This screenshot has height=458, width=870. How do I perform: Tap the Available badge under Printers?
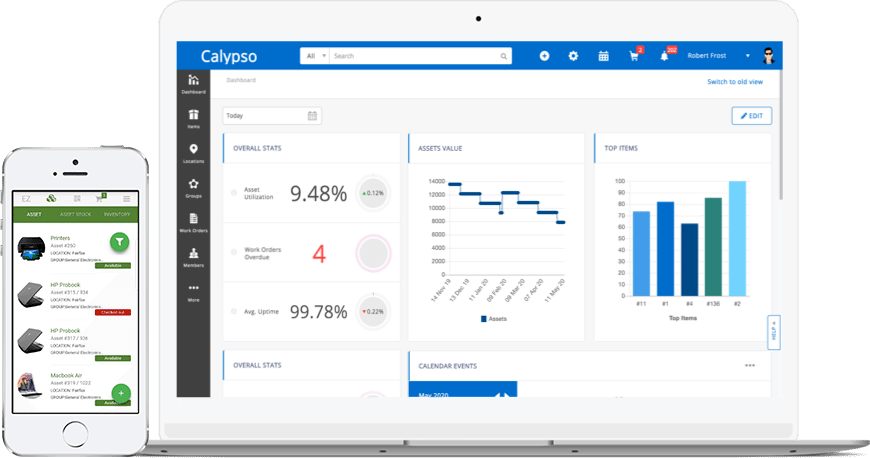(113, 265)
